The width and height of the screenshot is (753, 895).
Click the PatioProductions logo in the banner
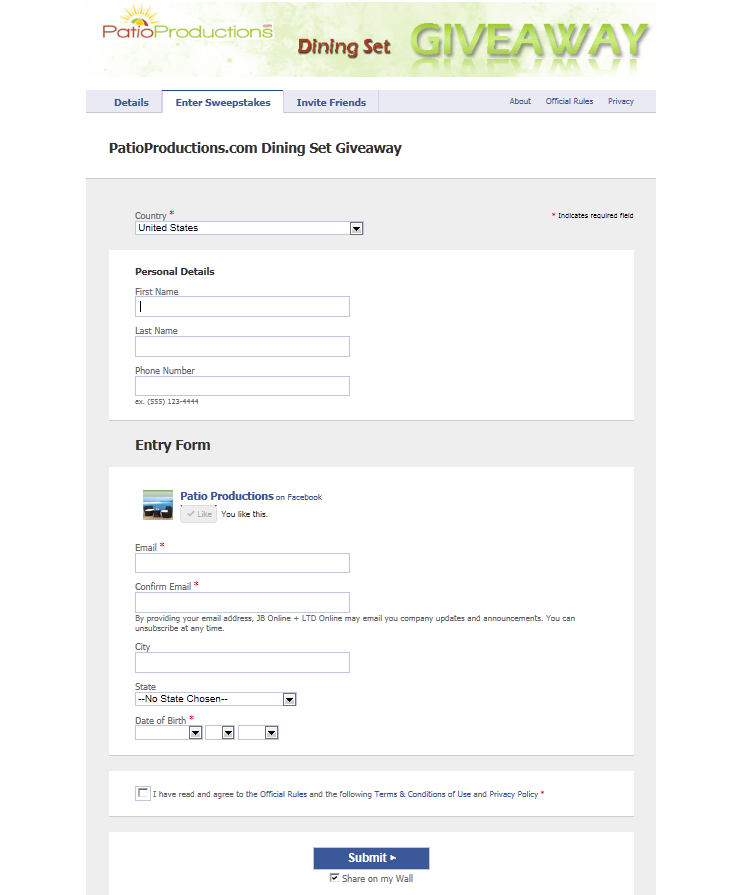click(187, 23)
